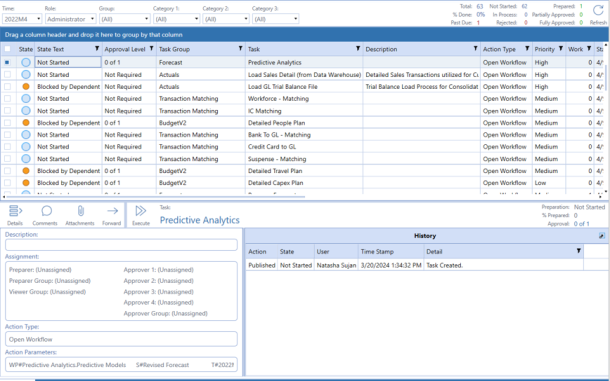610x381 pixels.
Task: Open the Attachments paperclip icon
Action: point(80,211)
